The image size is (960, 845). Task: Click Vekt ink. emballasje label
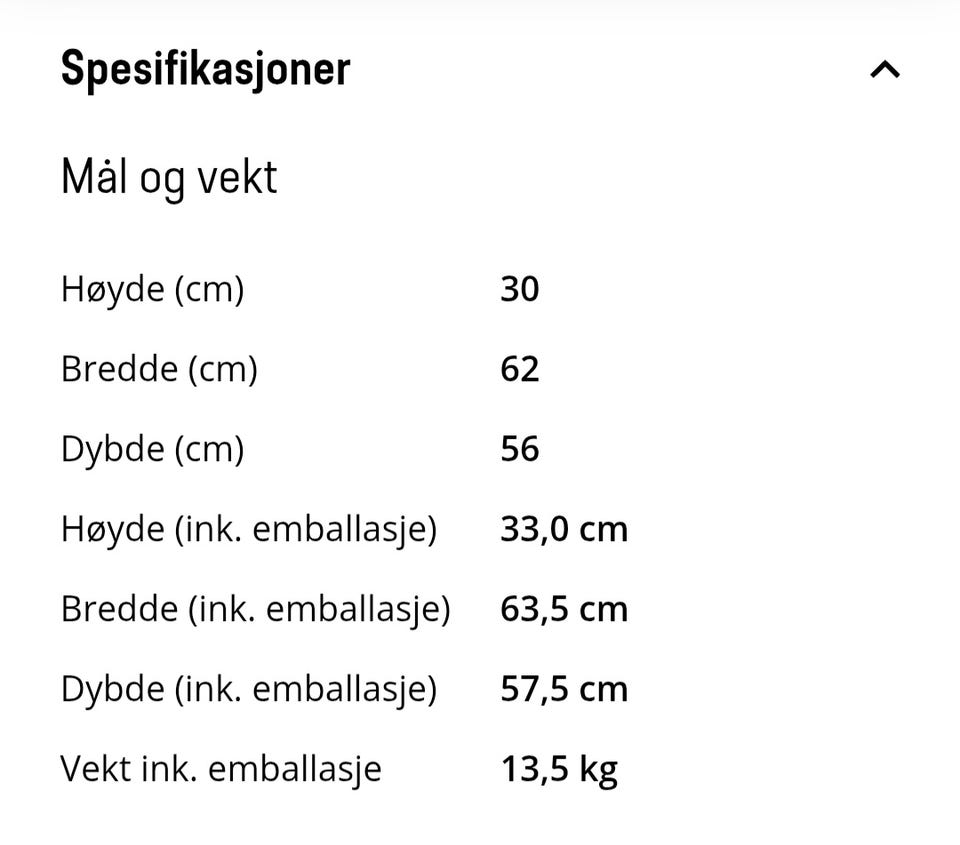(221, 769)
